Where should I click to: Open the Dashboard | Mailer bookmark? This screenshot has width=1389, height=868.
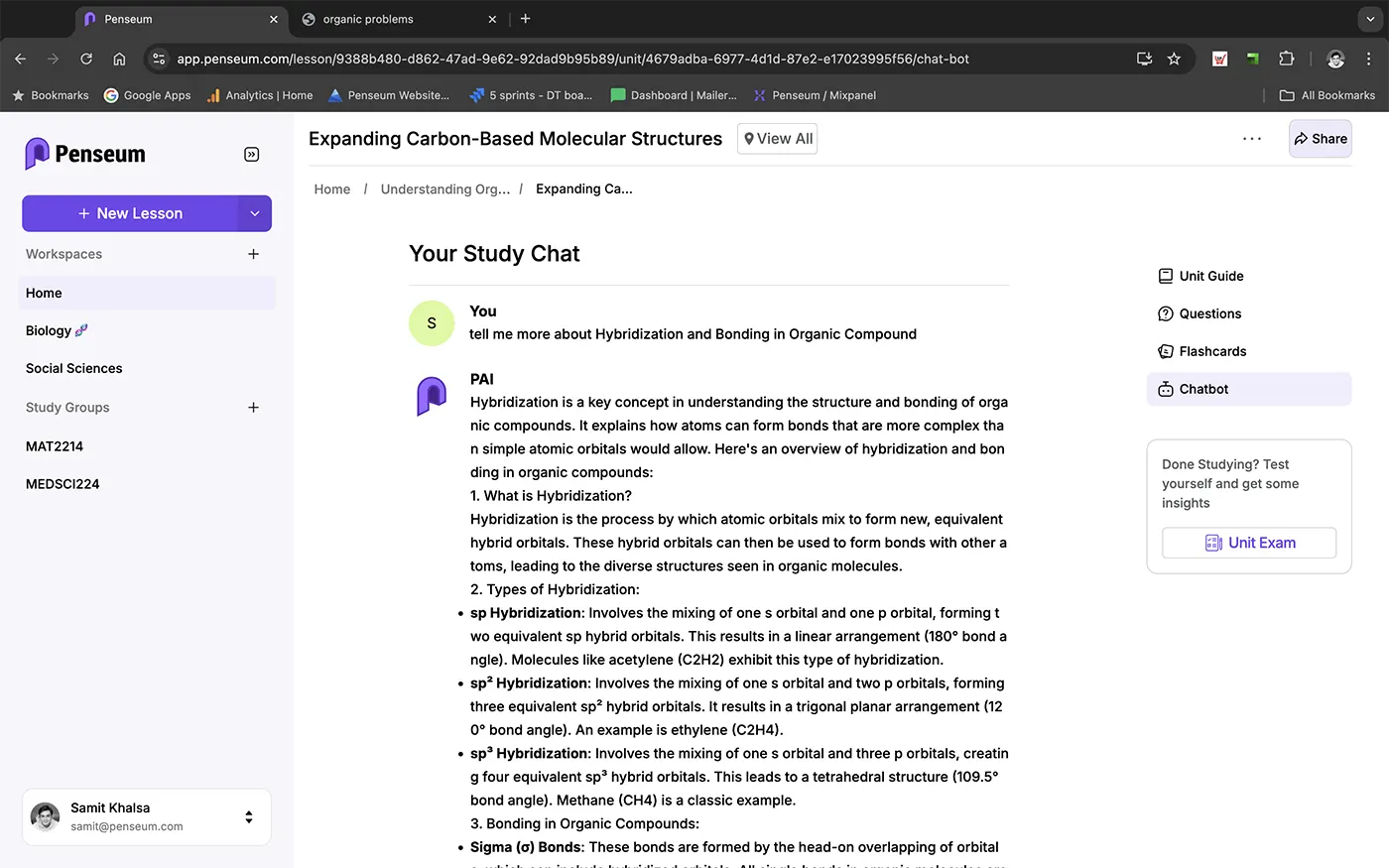point(674,95)
